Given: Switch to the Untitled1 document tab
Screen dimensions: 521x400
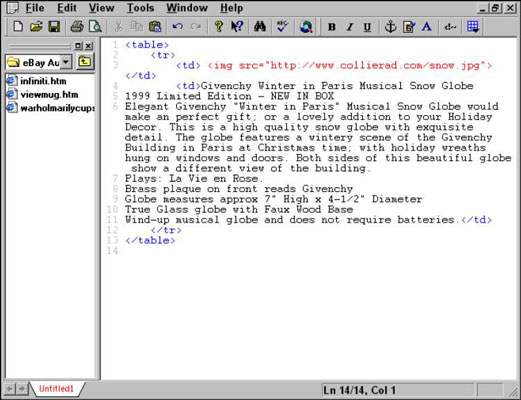Looking at the screenshot, I should pyautogui.click(x=56, y=389).
